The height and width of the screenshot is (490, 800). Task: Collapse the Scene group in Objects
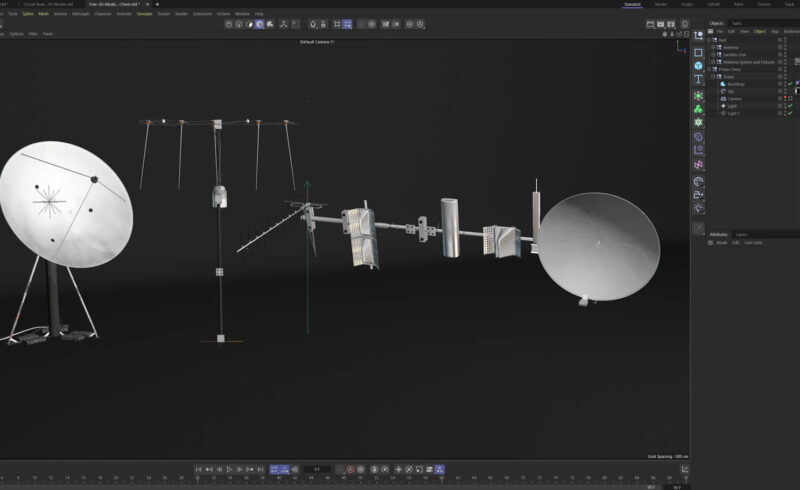(x=711, y=77)
